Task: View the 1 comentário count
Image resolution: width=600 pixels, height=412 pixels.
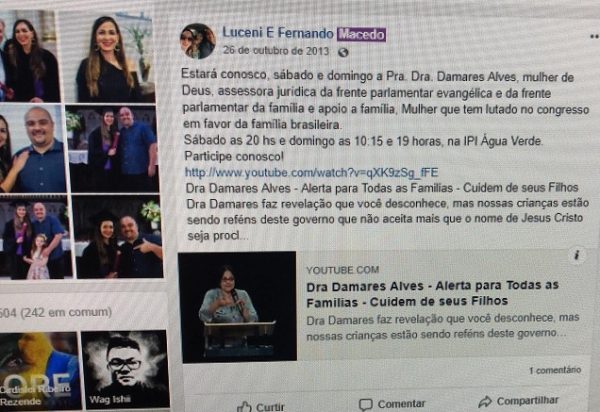Action: coord(555,370)
